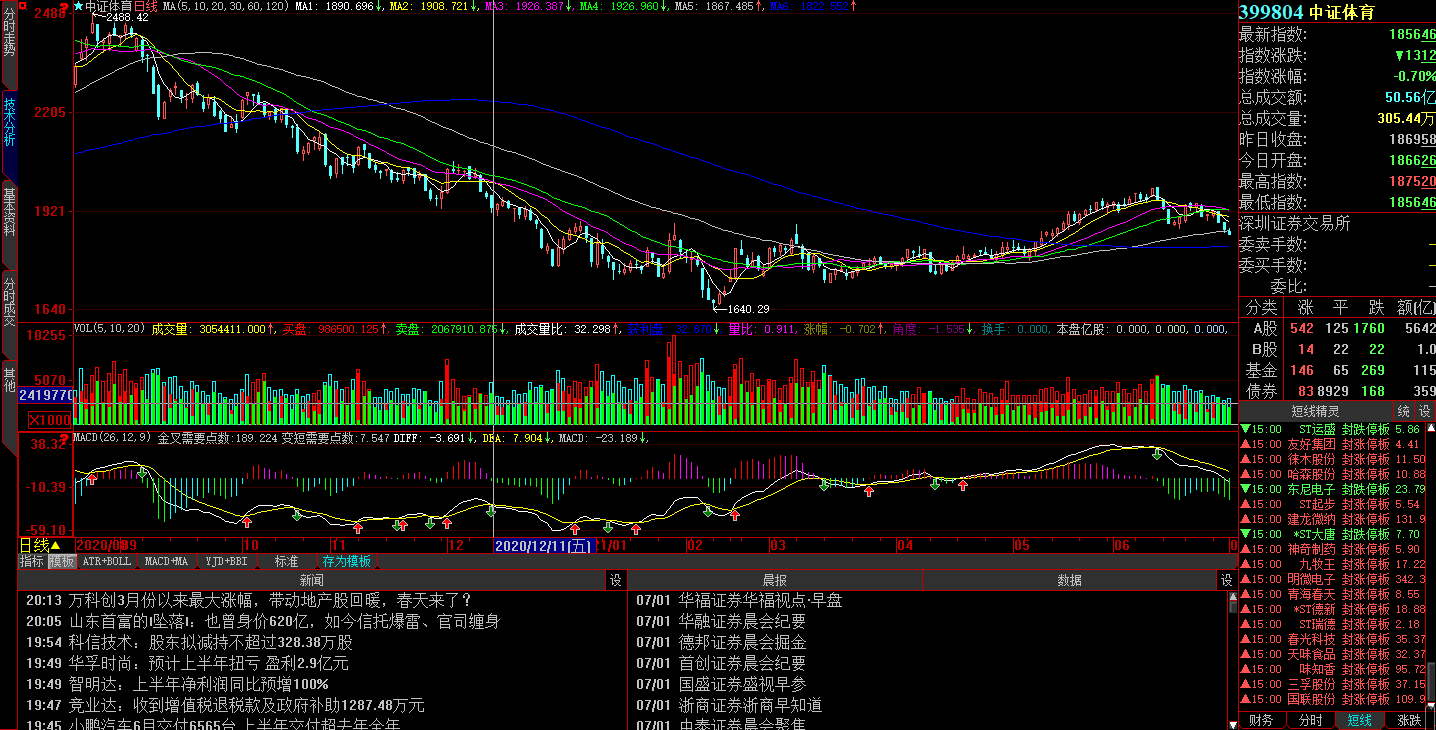This screenshot has height=730, width=1436.
Task: Select the 春光科技 封涨停板 alert row
Action: point(1332,639)
